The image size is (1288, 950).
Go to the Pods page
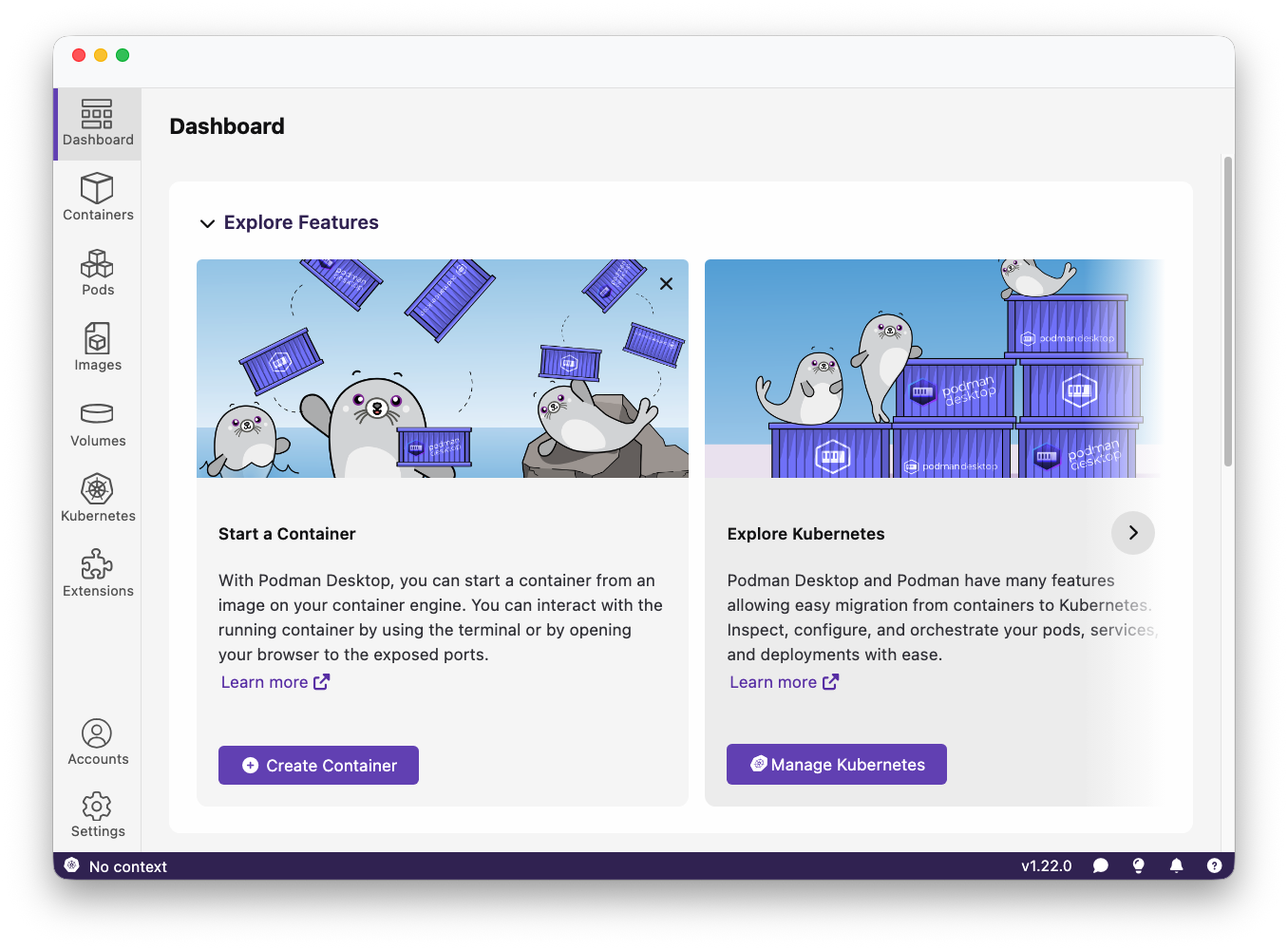98,273
